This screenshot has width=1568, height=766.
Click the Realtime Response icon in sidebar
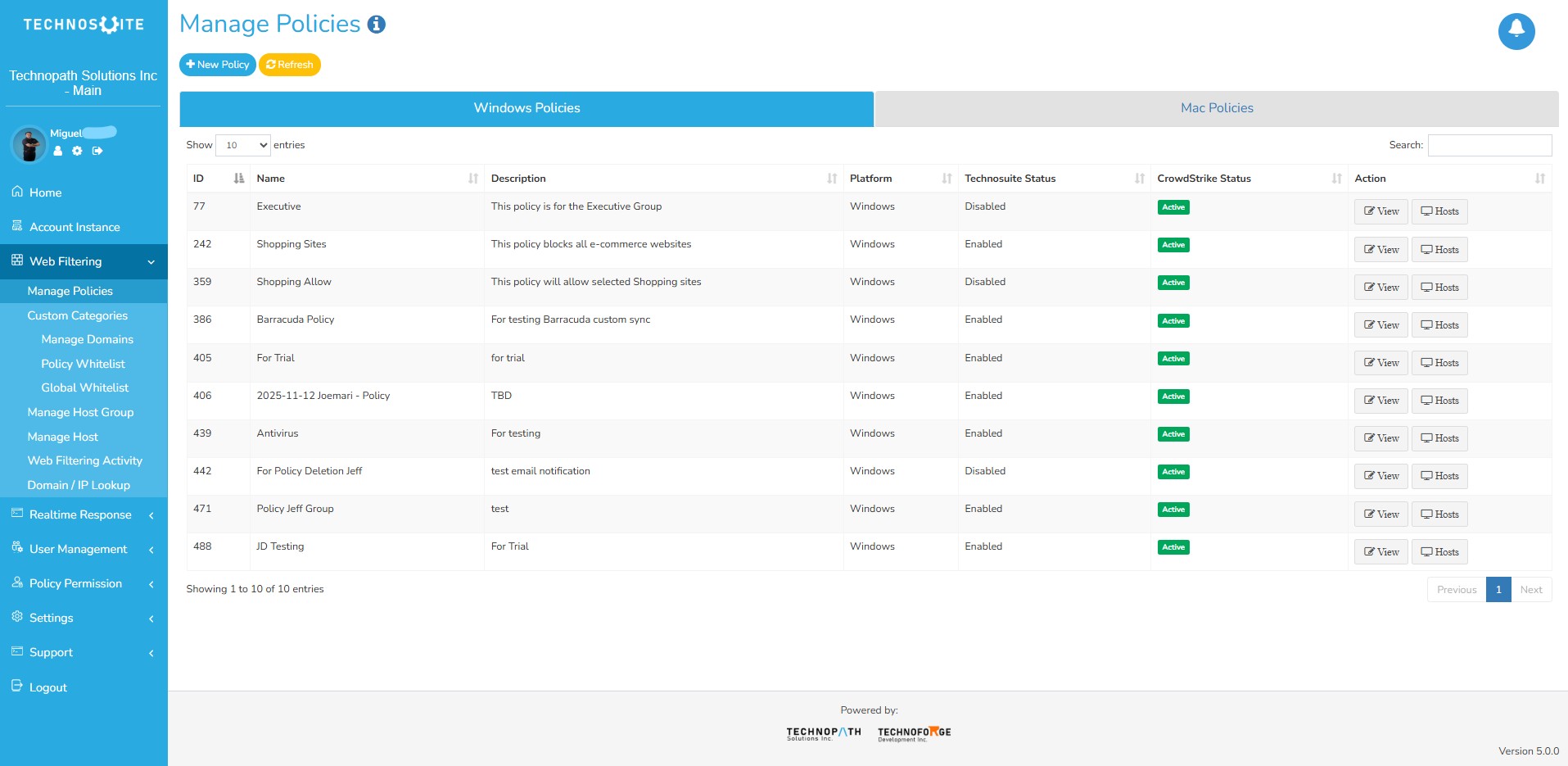pos(17,514)
